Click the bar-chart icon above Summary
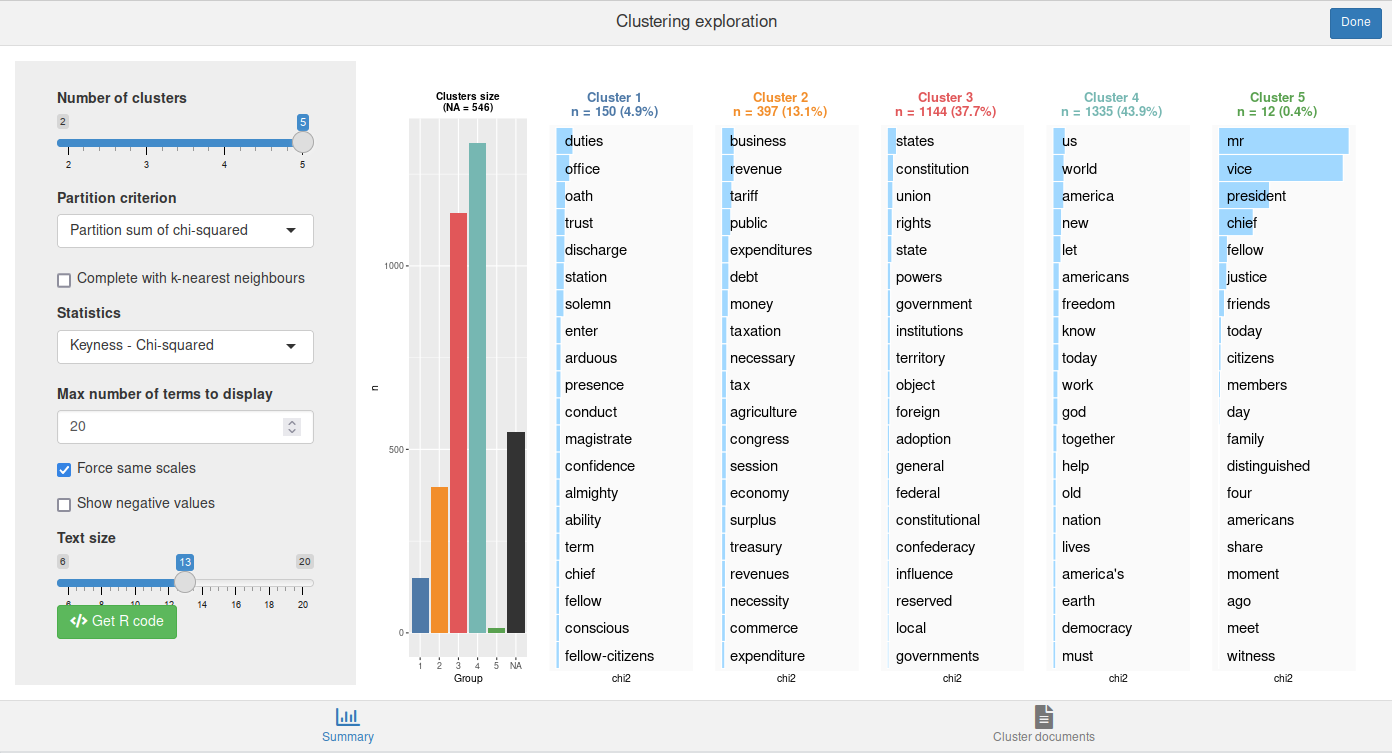This screenshot has height=753, width=1392. click(348, 716)
